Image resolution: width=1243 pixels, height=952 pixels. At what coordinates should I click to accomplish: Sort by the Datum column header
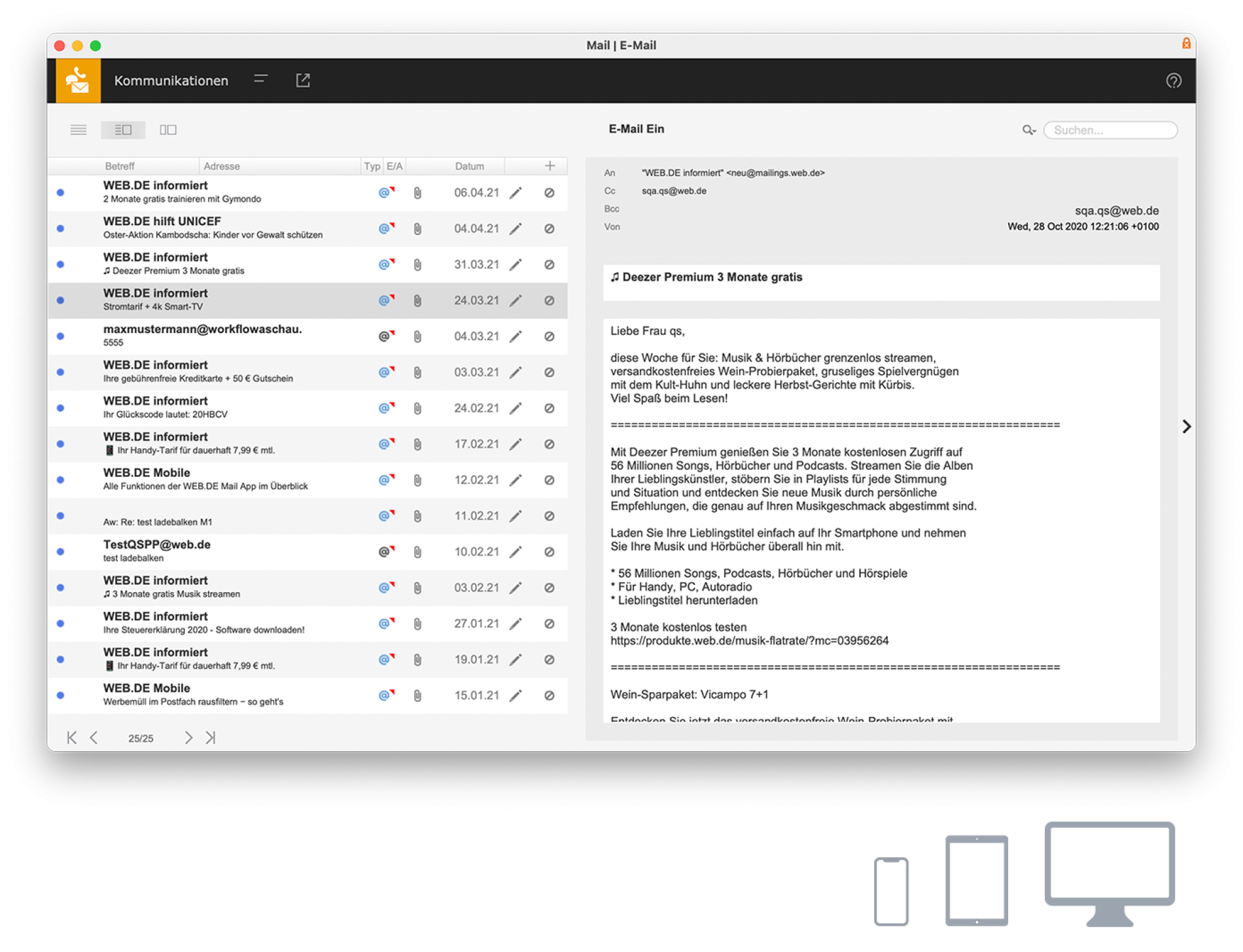click(469, 166)
